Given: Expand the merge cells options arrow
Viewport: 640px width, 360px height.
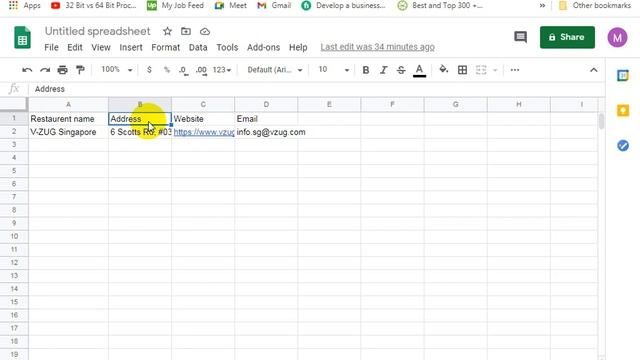Looking at the screenshot, I should point(495,70).
